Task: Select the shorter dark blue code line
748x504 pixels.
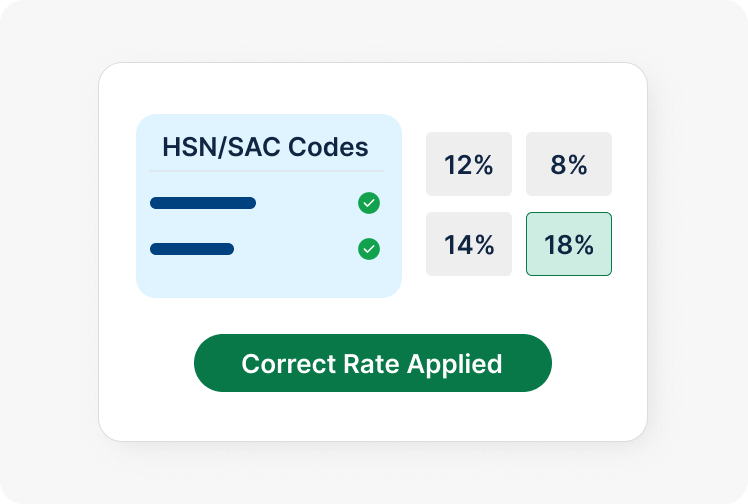Action: (x=192, y=249)
